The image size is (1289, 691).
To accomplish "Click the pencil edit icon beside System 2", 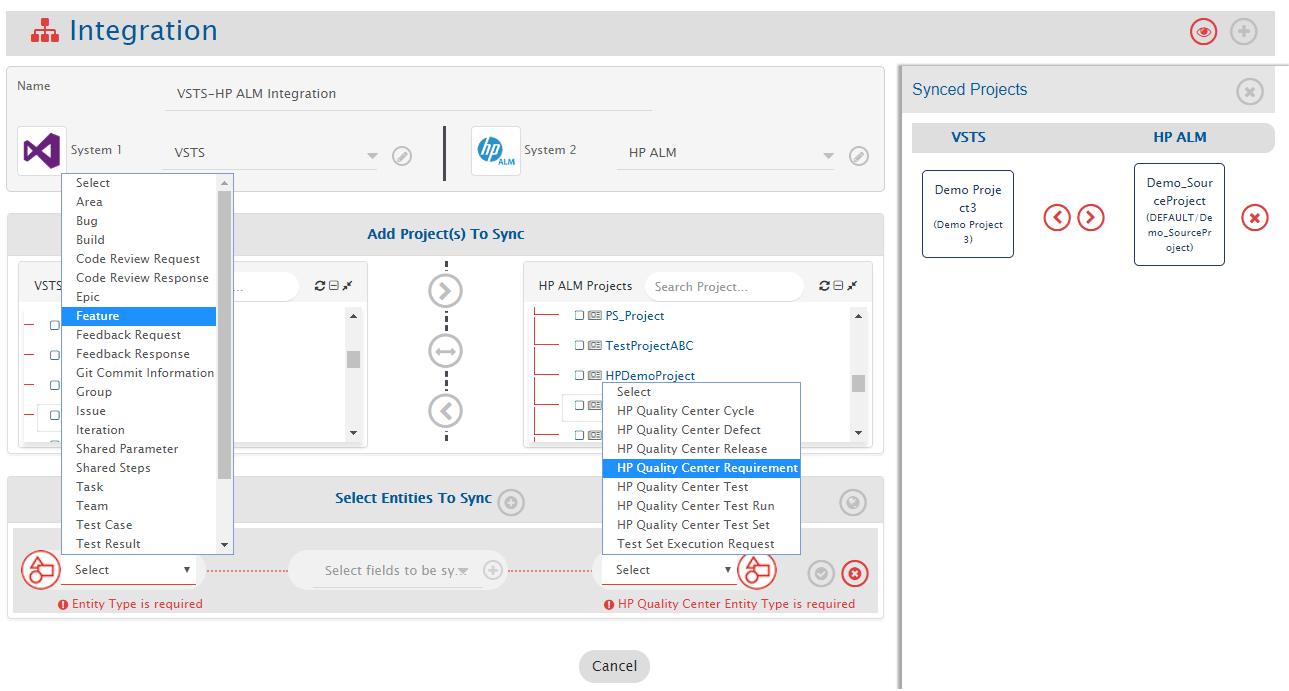I will coord(858,156).
